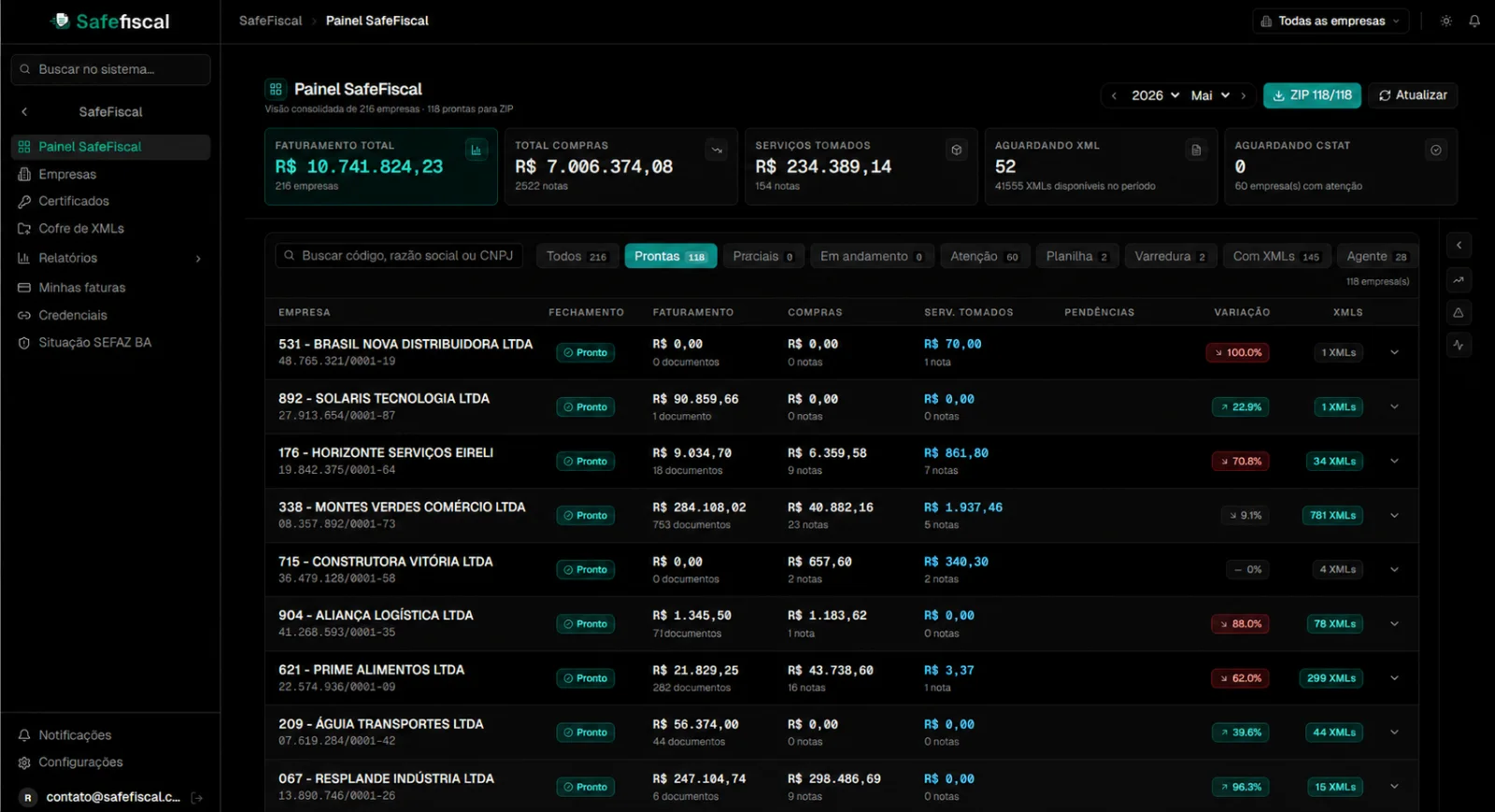Open Notificações in the sidebar
Image resolution: width=1495 pixels, height=812 pixels.
coord(110,735)
